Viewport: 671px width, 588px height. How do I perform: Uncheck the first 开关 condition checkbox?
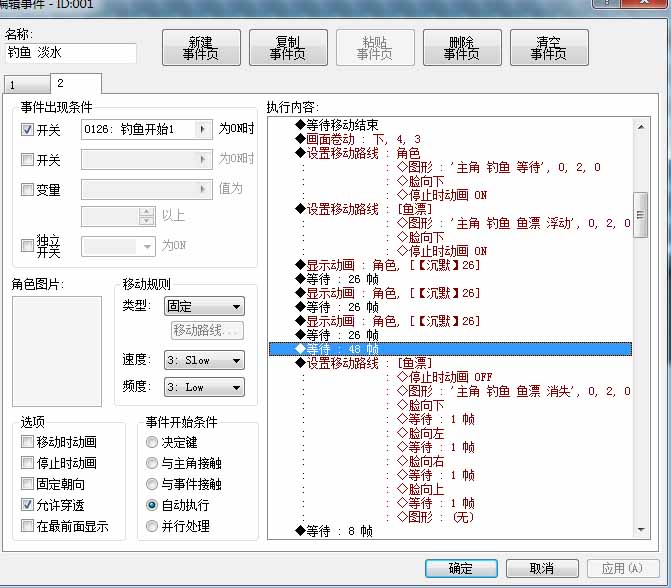[x=27, y=130]
